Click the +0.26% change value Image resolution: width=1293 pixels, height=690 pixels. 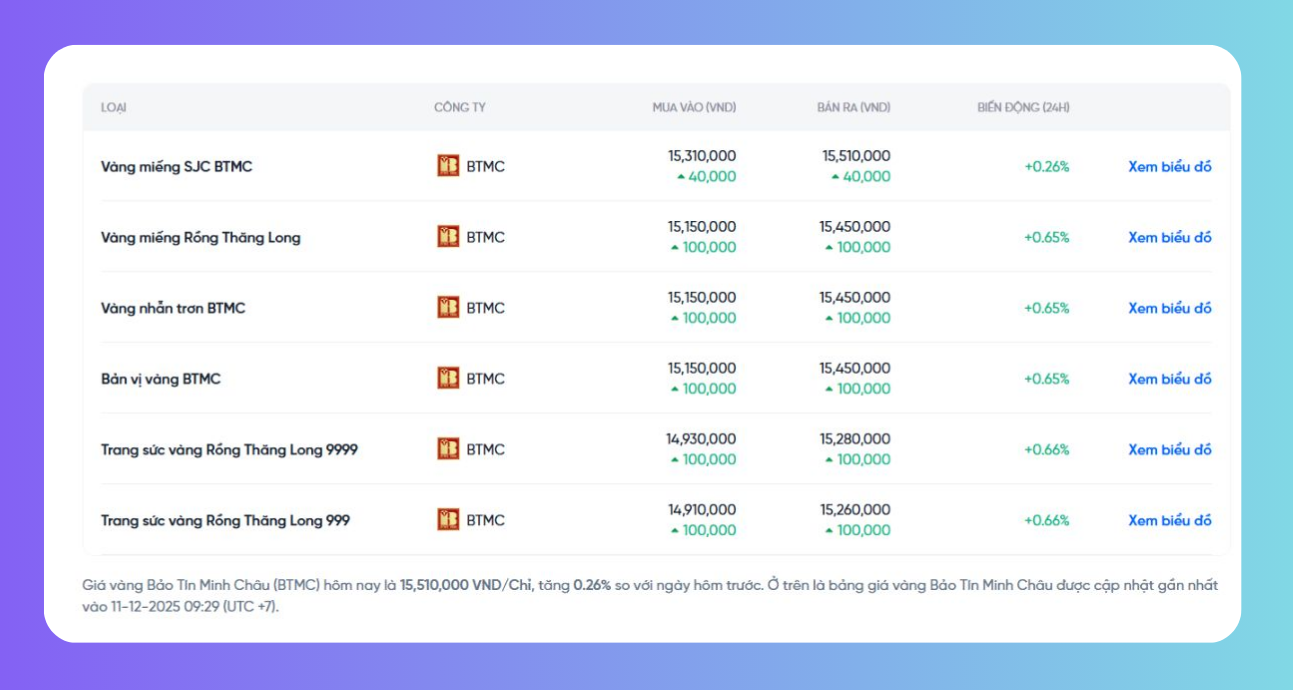[x=1046, y=167]
